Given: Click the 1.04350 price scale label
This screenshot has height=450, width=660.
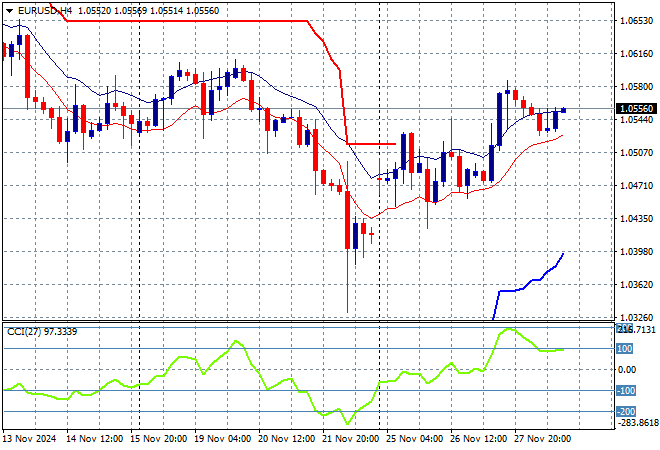Looking at the screenshot, I should click(x=636, y=218).
